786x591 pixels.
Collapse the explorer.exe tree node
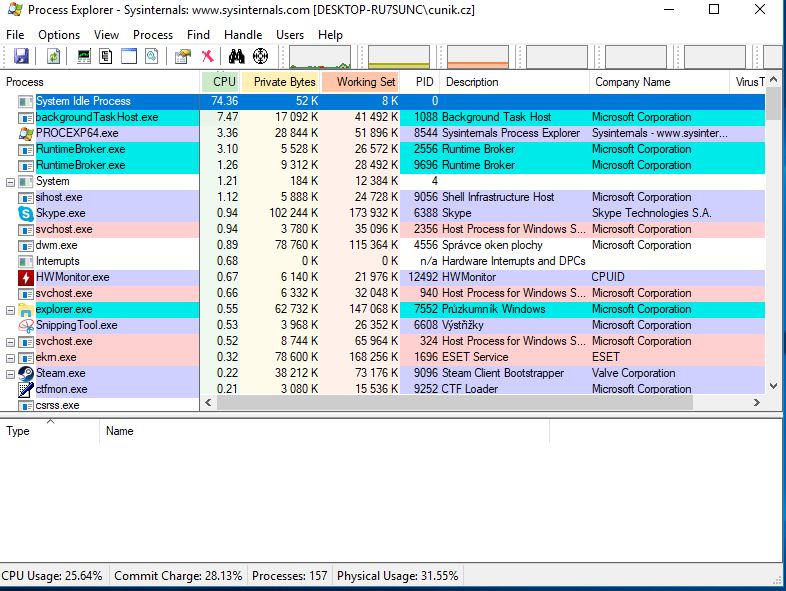(11, 309)
